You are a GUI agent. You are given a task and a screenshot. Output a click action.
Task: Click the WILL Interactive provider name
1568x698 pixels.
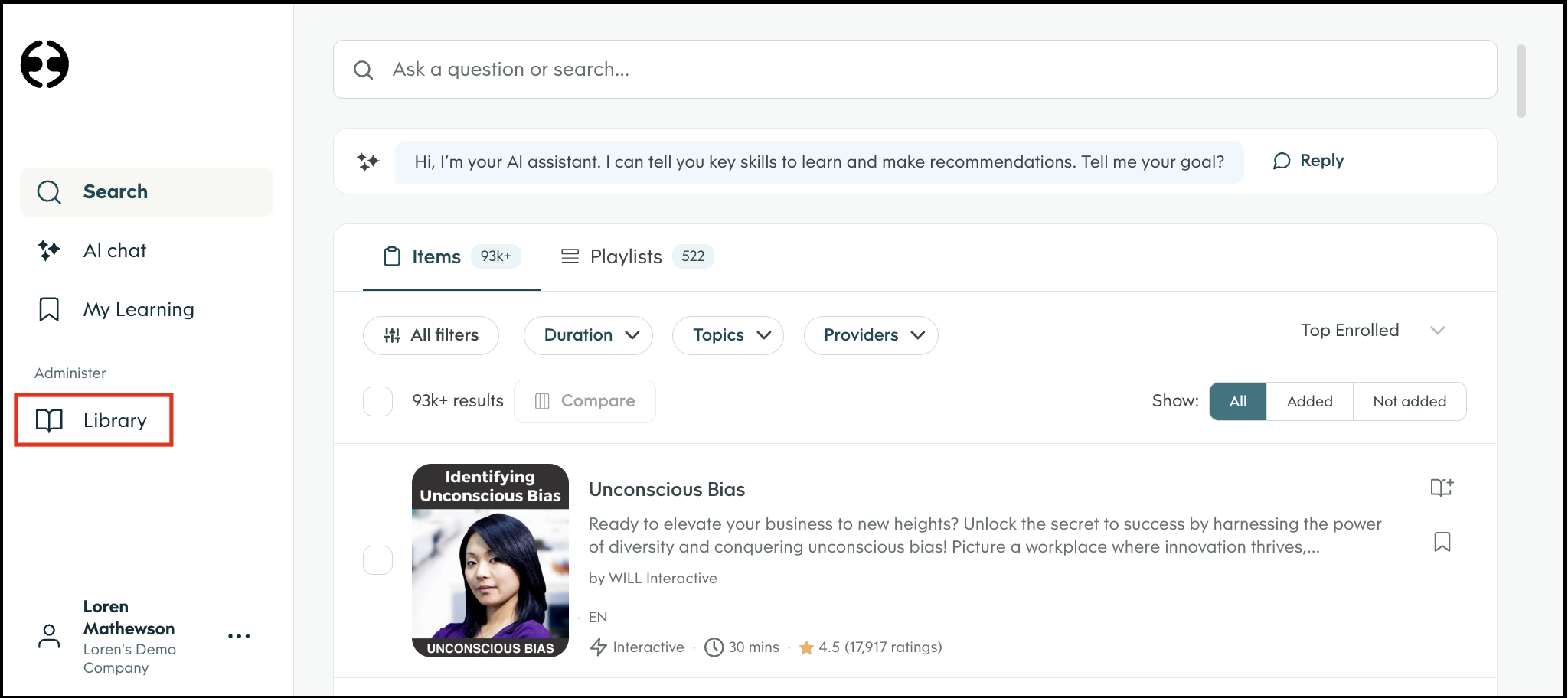click(x=663, y=579)
